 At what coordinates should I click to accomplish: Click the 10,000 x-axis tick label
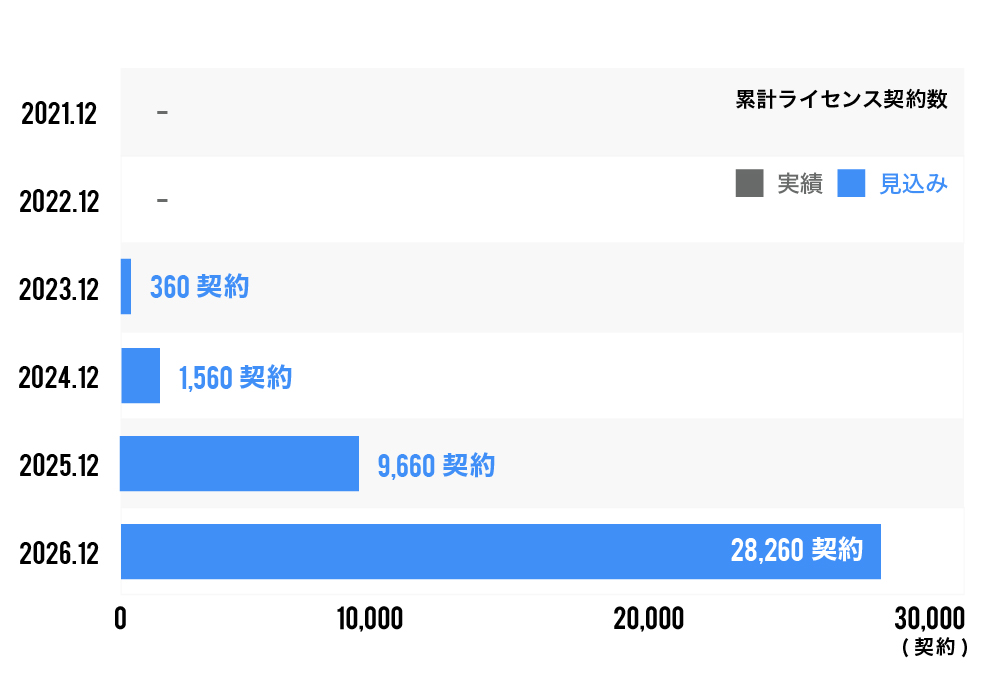pos(369,619)
